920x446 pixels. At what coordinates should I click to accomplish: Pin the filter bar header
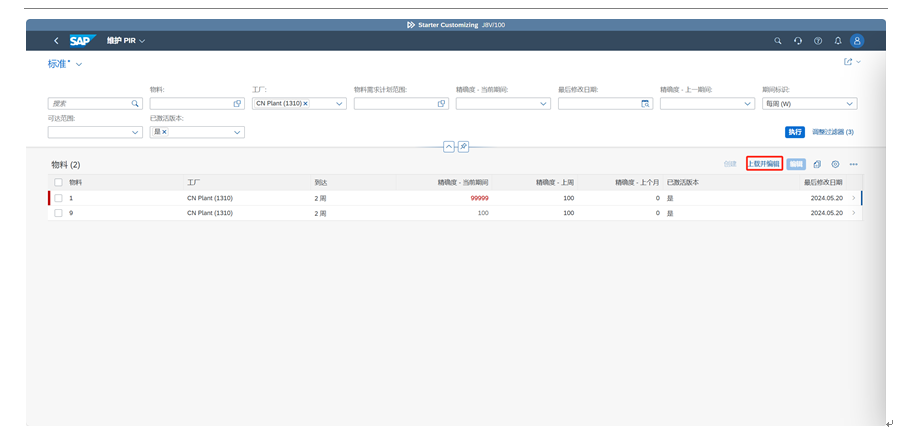[x=463, y=147]
